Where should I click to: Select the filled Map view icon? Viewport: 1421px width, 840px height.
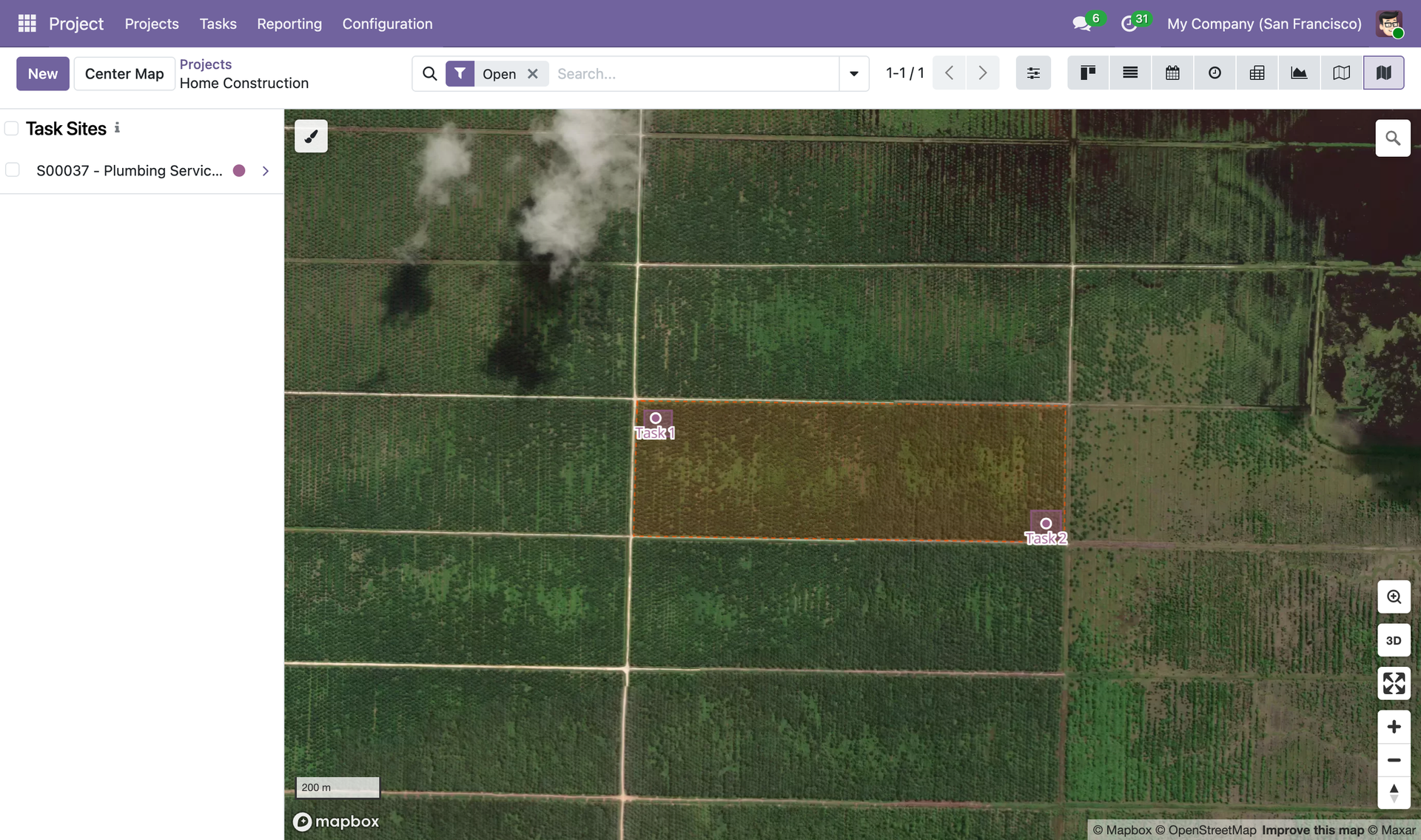point(1383,73)
